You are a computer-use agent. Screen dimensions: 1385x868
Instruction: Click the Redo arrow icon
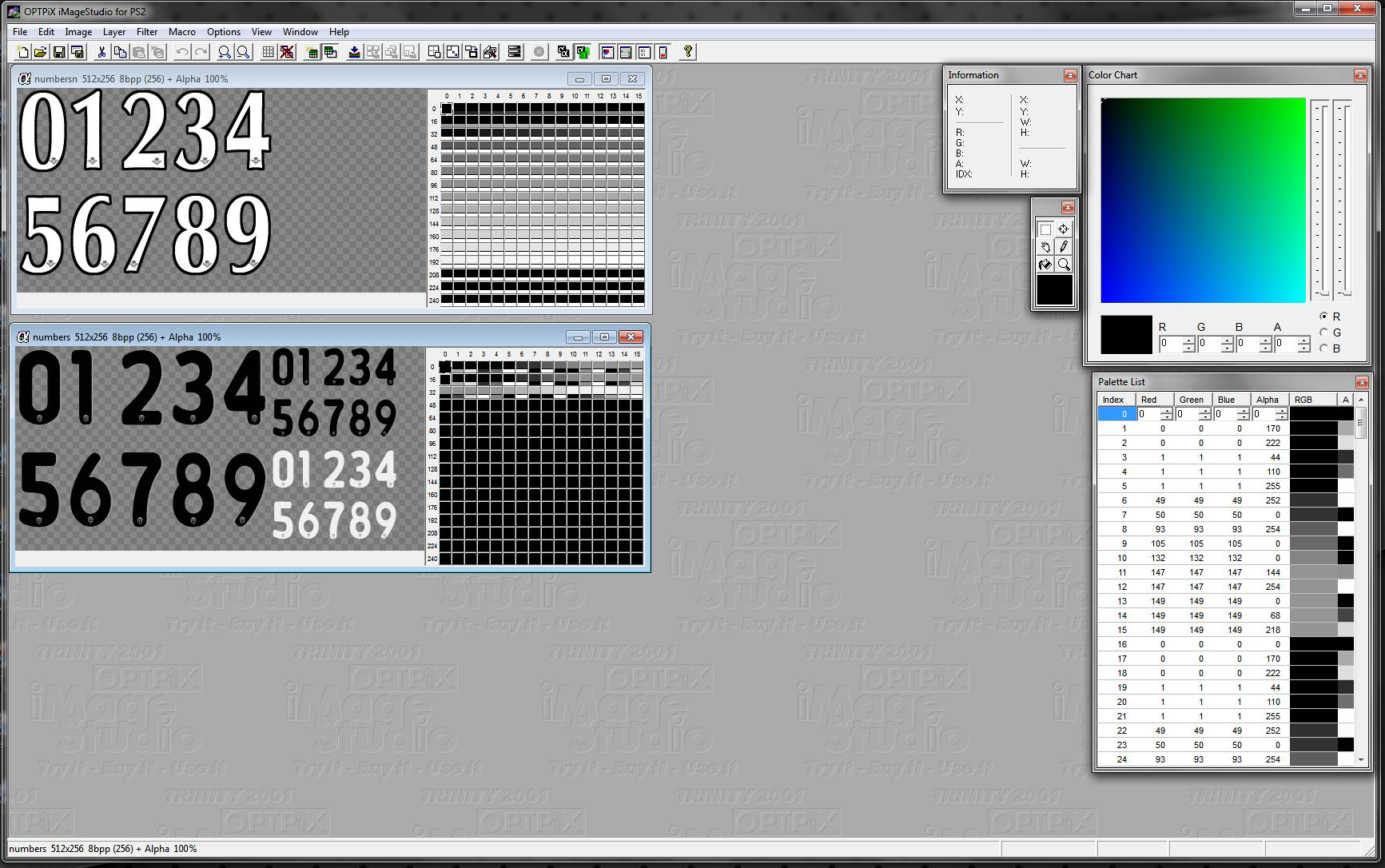201,52
